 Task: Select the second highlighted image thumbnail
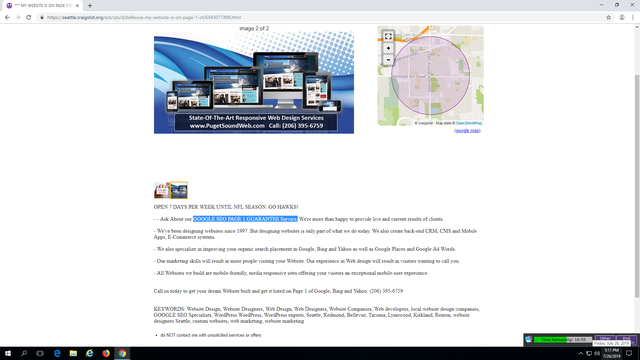pos(179,190)
